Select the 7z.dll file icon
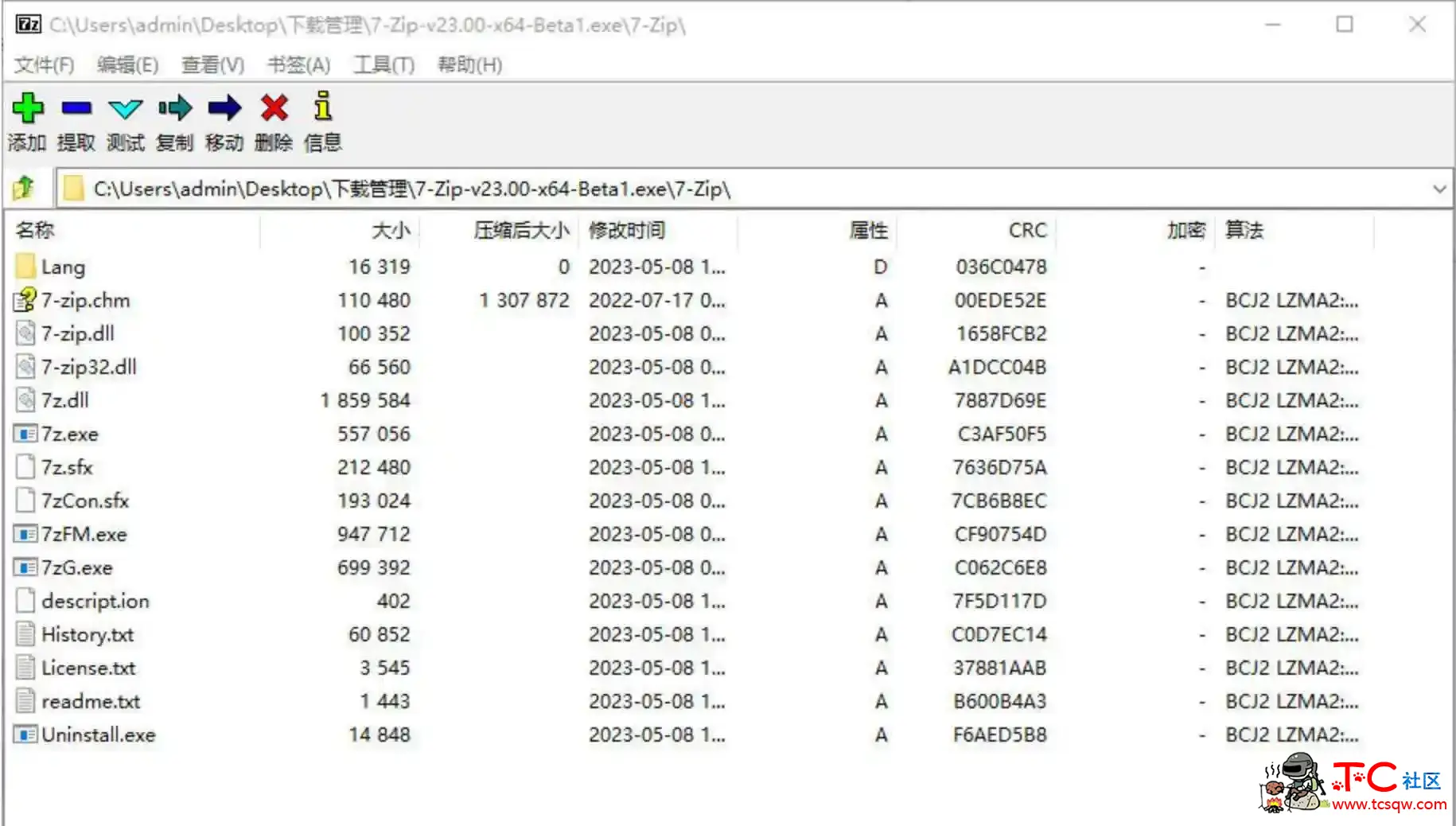Screen dimensions: 1456x826 pyautogui.click(x=25, y=400)
